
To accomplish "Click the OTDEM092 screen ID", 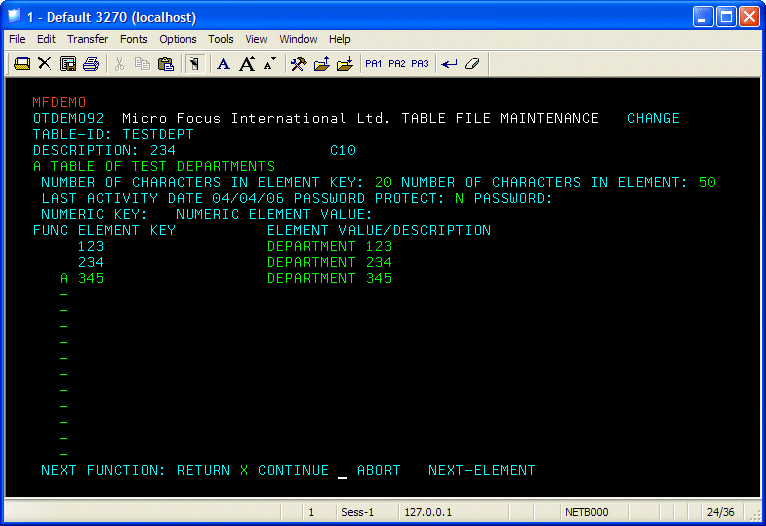I will coord(68,118).
